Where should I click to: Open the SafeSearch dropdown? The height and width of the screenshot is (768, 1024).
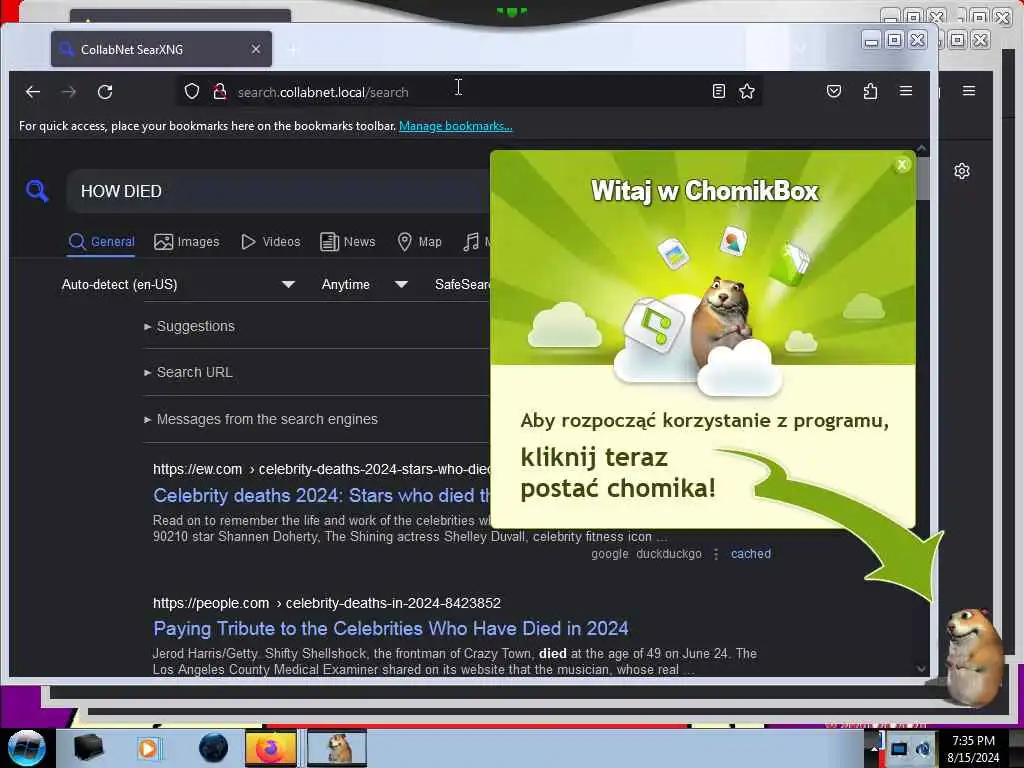(462, 284)
